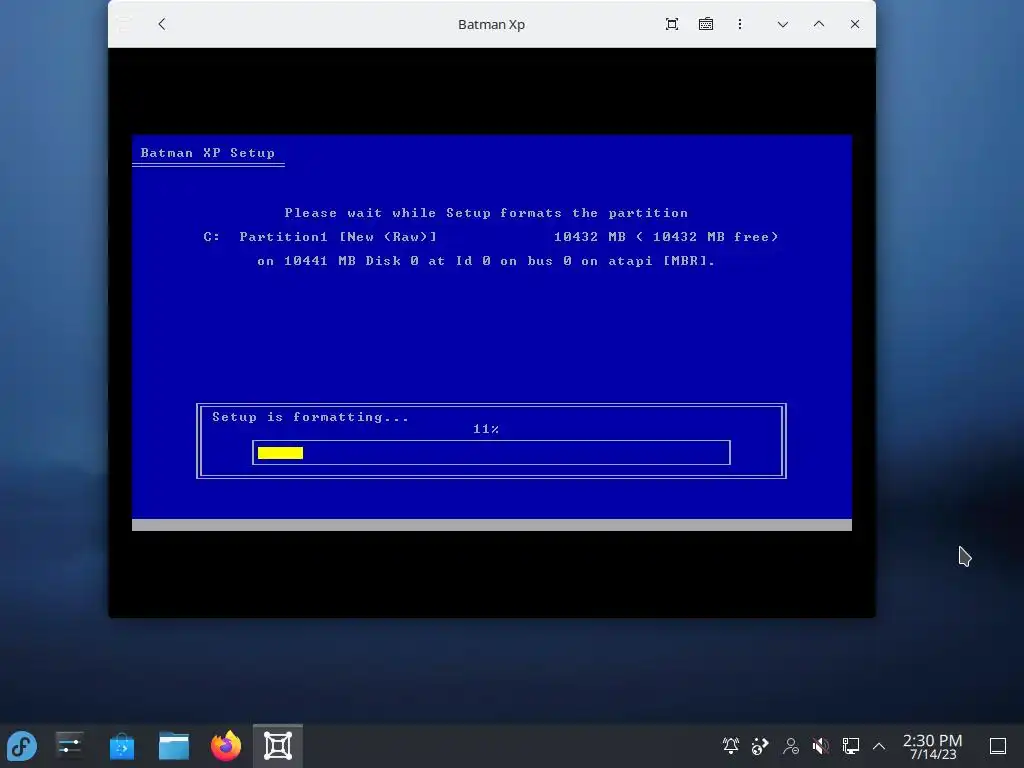The height and width of the screenshot is (768, 1024).
Task: Go back using the header back arrow
Action: click(162, 24)
